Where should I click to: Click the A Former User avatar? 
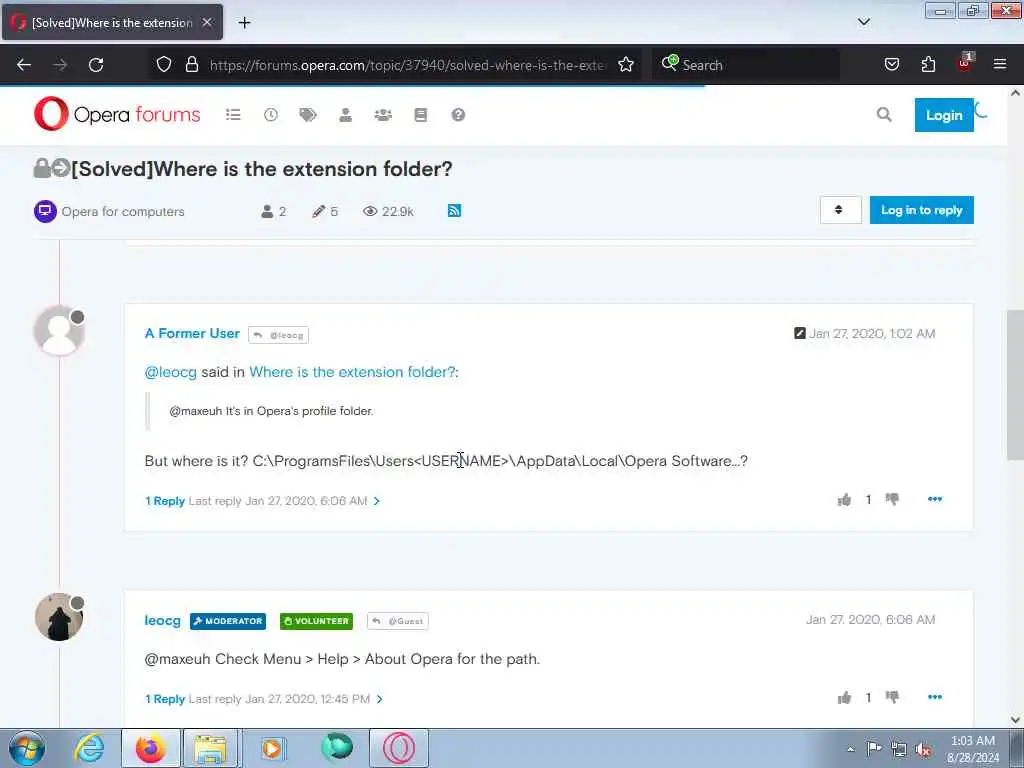tap(59, 330)
